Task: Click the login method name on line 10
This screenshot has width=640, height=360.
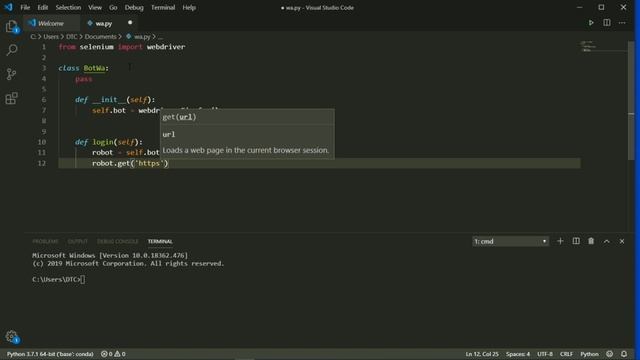Action: (x=102, y=142)
